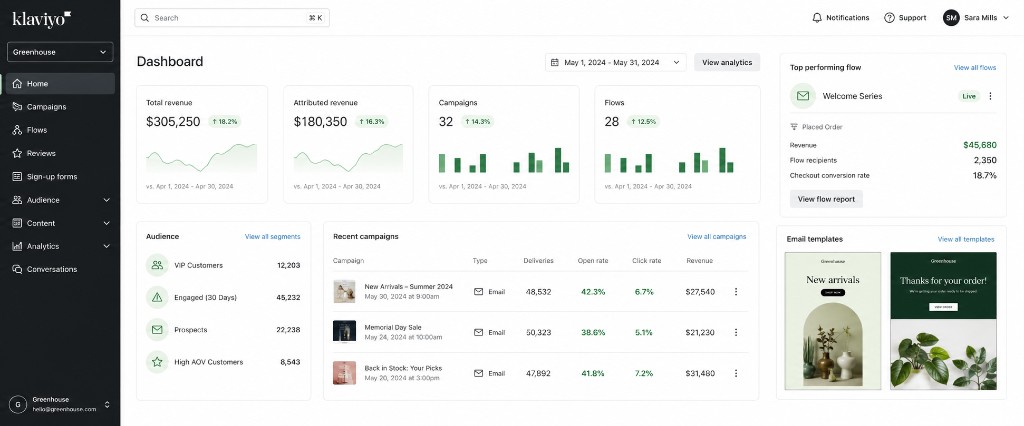Click the Campaigns bar chart
Screen dimensions: 1024x426
(504, 160)
